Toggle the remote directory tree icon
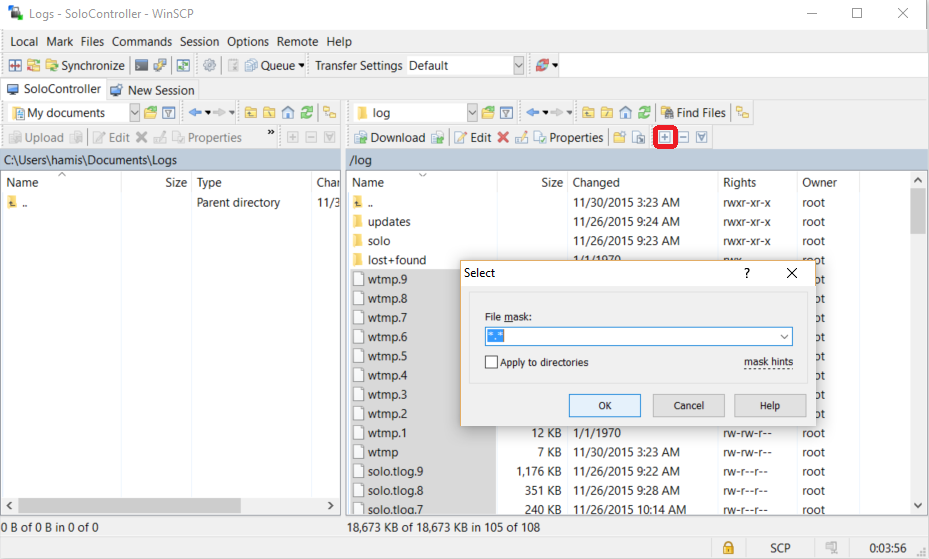 pyautogui.click(x=742, y=113)
